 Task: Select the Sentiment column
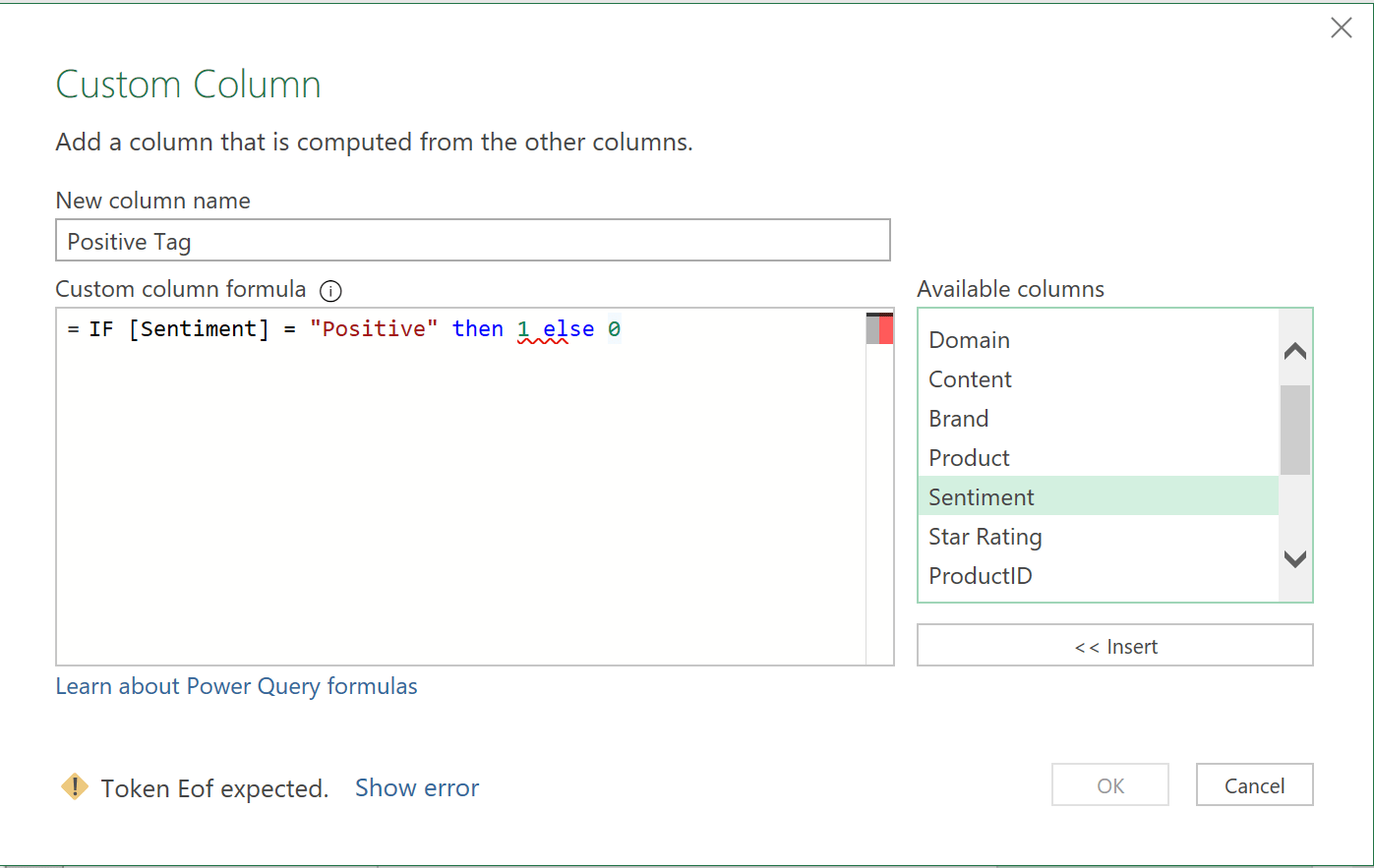[x=981, y=497]
